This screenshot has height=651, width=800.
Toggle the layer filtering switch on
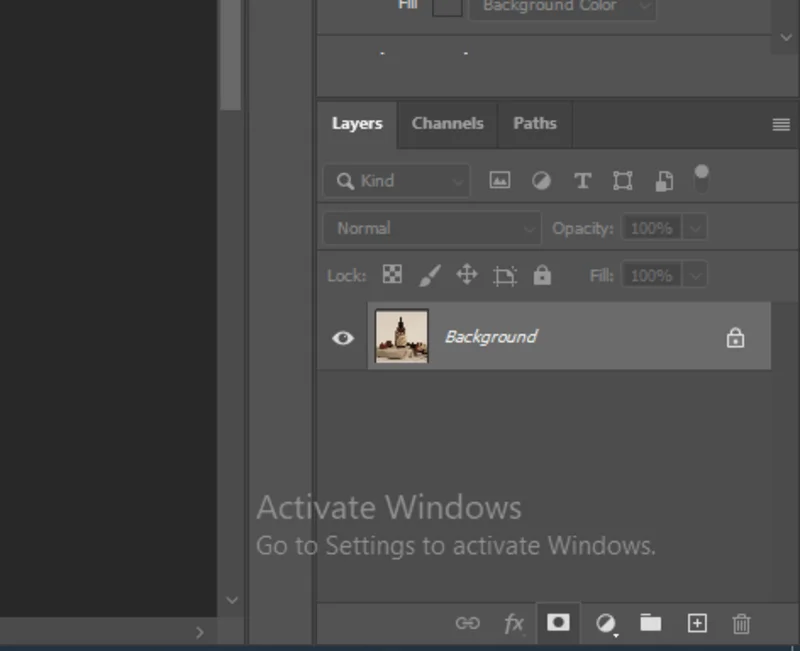(x=702, y=176)
